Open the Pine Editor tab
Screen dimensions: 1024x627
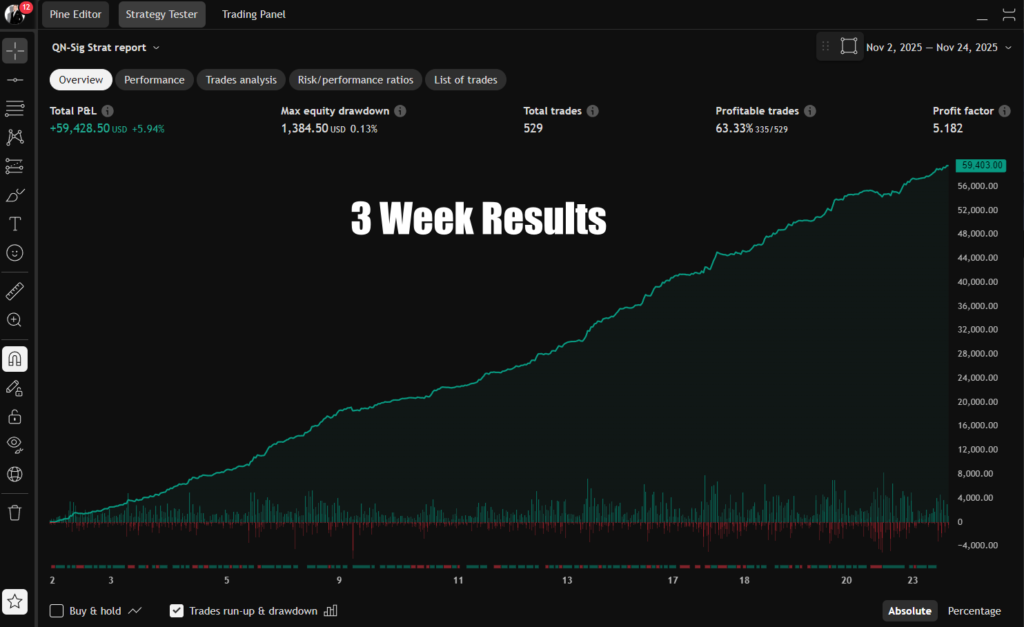tap(75, 15)
